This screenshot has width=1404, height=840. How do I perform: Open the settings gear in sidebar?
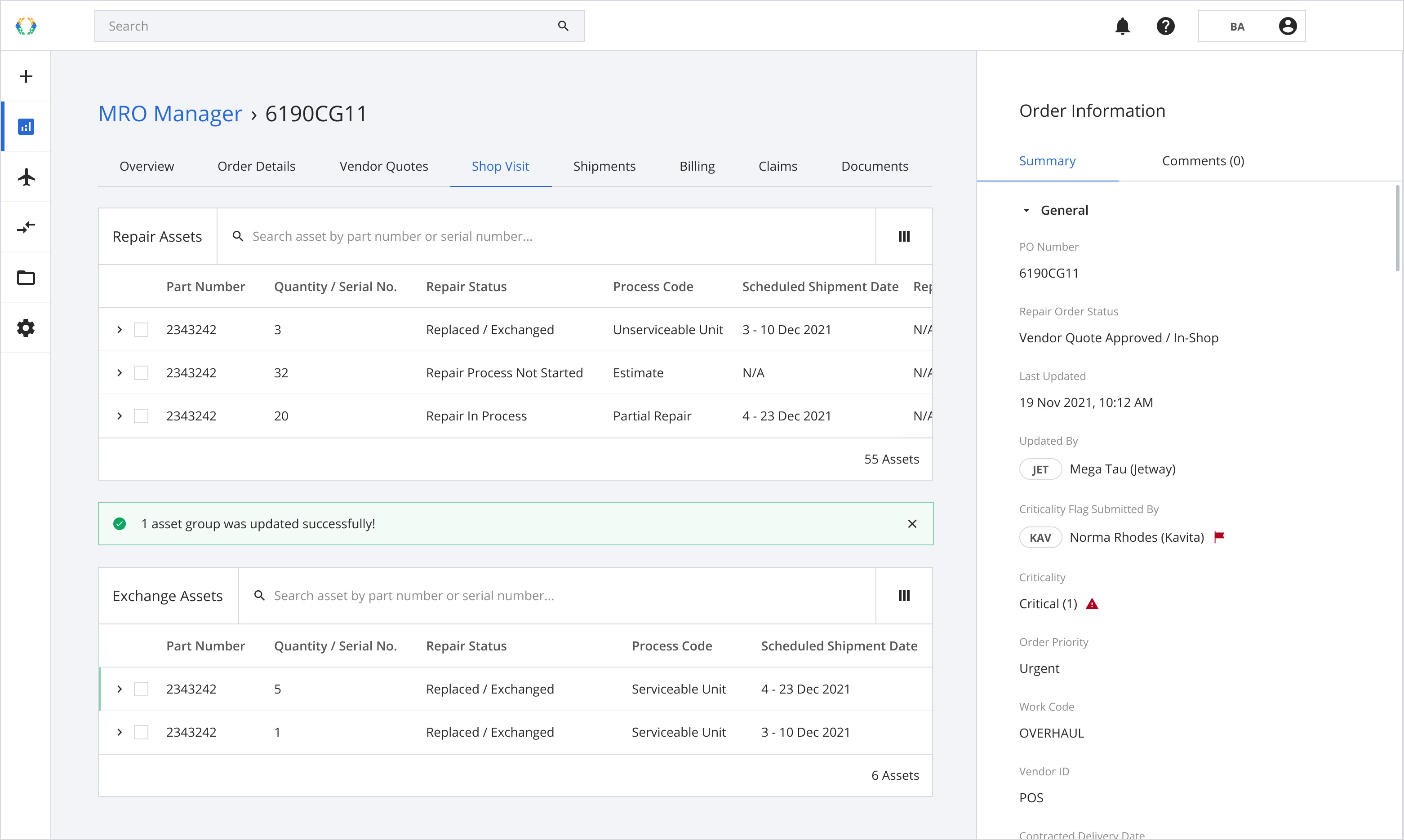[26, 328]
